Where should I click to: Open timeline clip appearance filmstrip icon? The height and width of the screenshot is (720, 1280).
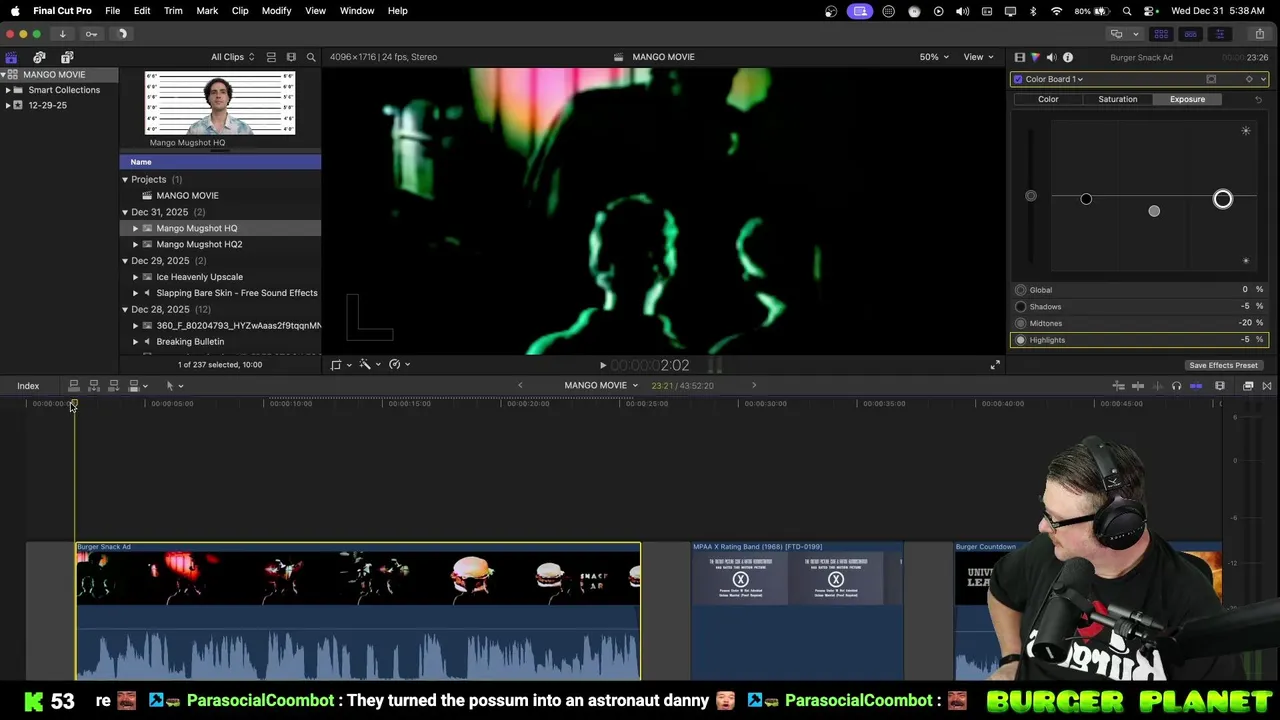coord(1219,386)
